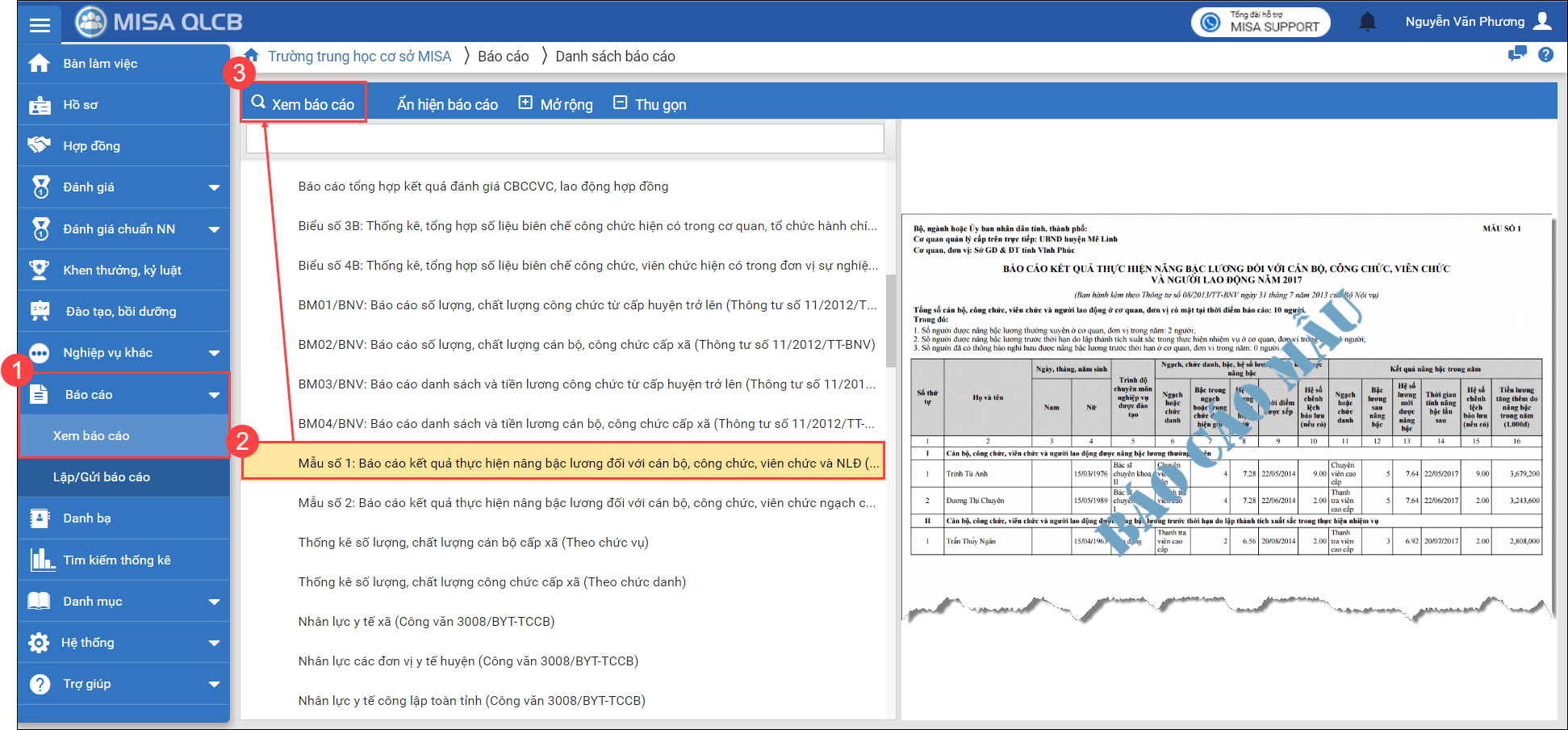
Task: Collapse the Báo cáo menu arrow
Action: [214, 395]
